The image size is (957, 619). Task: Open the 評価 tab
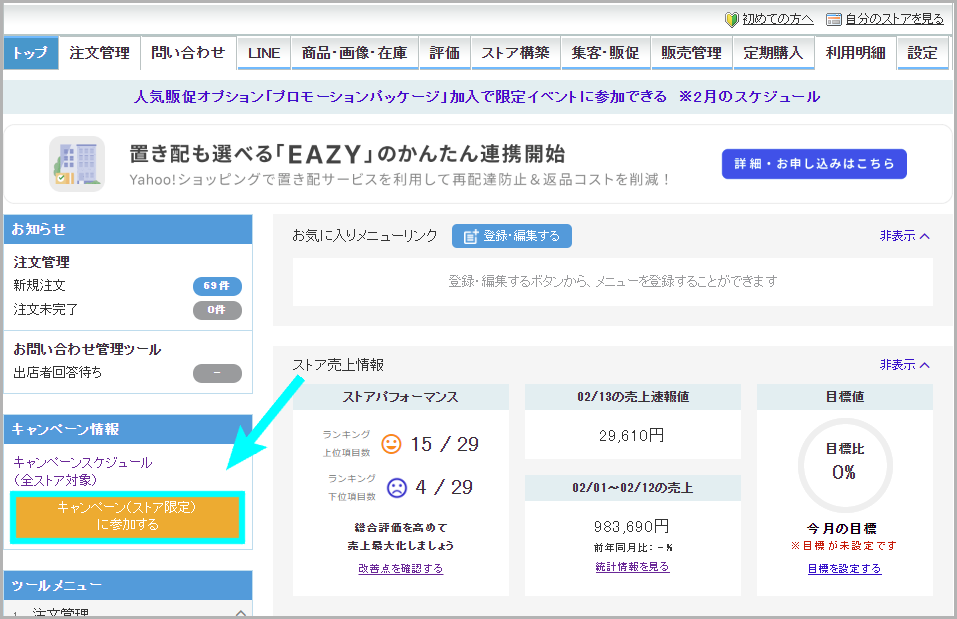pos(444,53)
